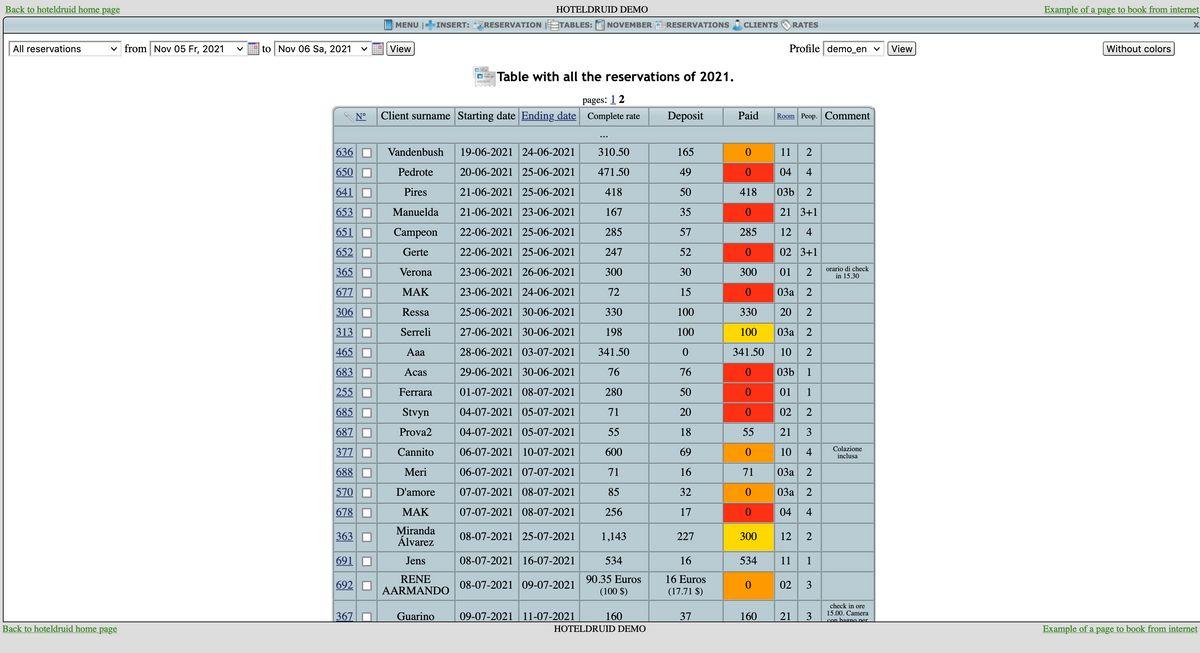Image resolution: width=1200 pixels, height=653 pixels.
Task: Sort by the Ending date column header
Action: pos(549,116)
